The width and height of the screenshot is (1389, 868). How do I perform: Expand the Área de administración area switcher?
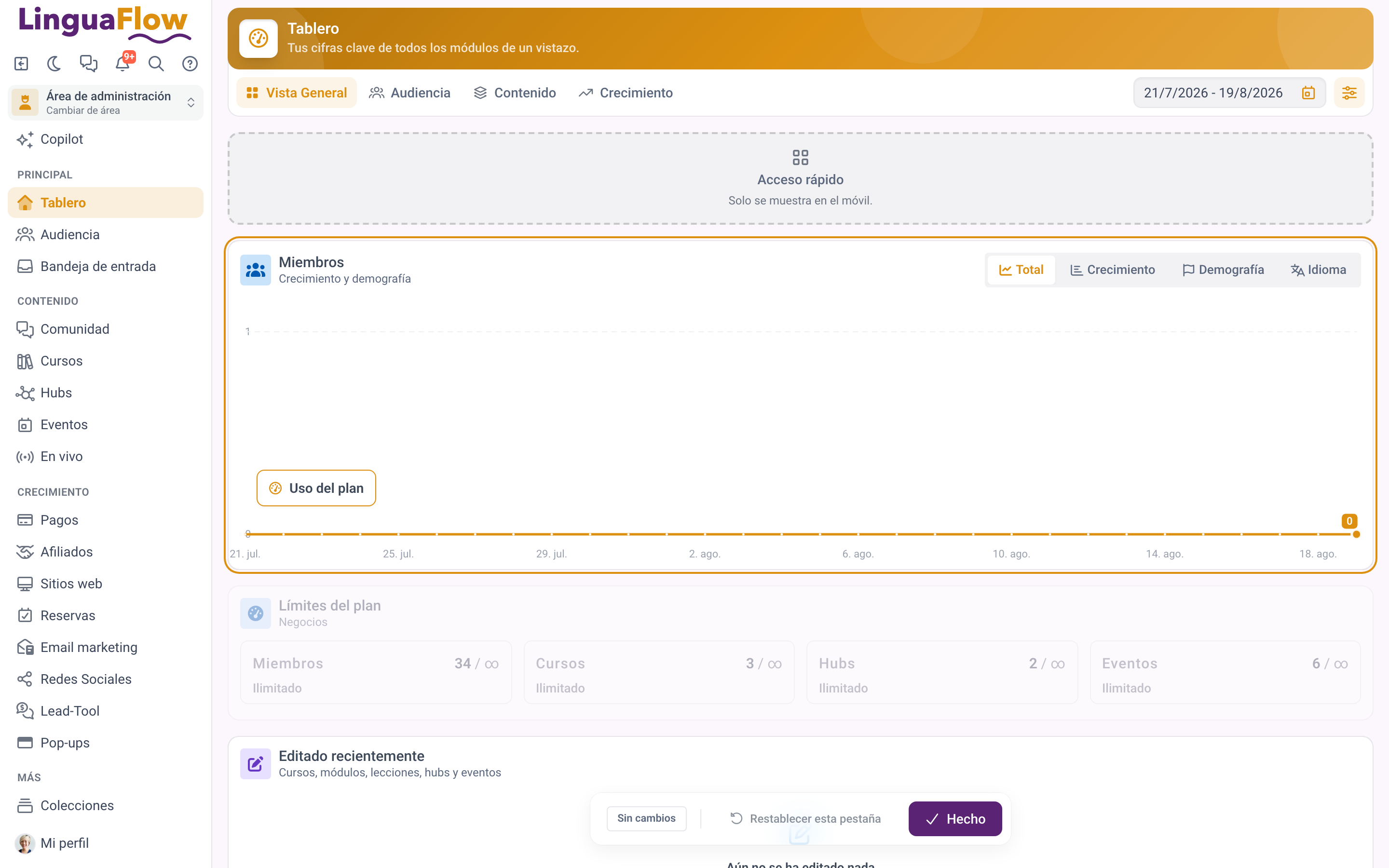tap(106, 102)
